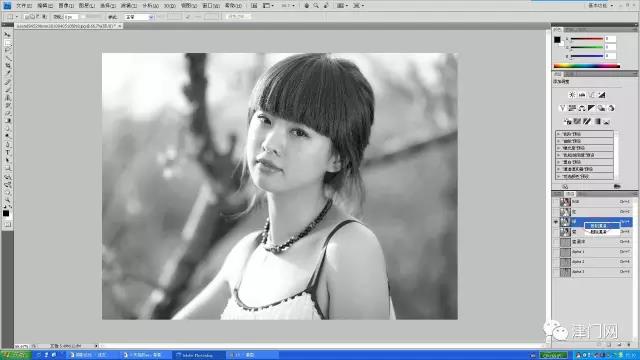Click the Windows Start button
Viewport: 640px width, 360px height.
pos(16,355)
